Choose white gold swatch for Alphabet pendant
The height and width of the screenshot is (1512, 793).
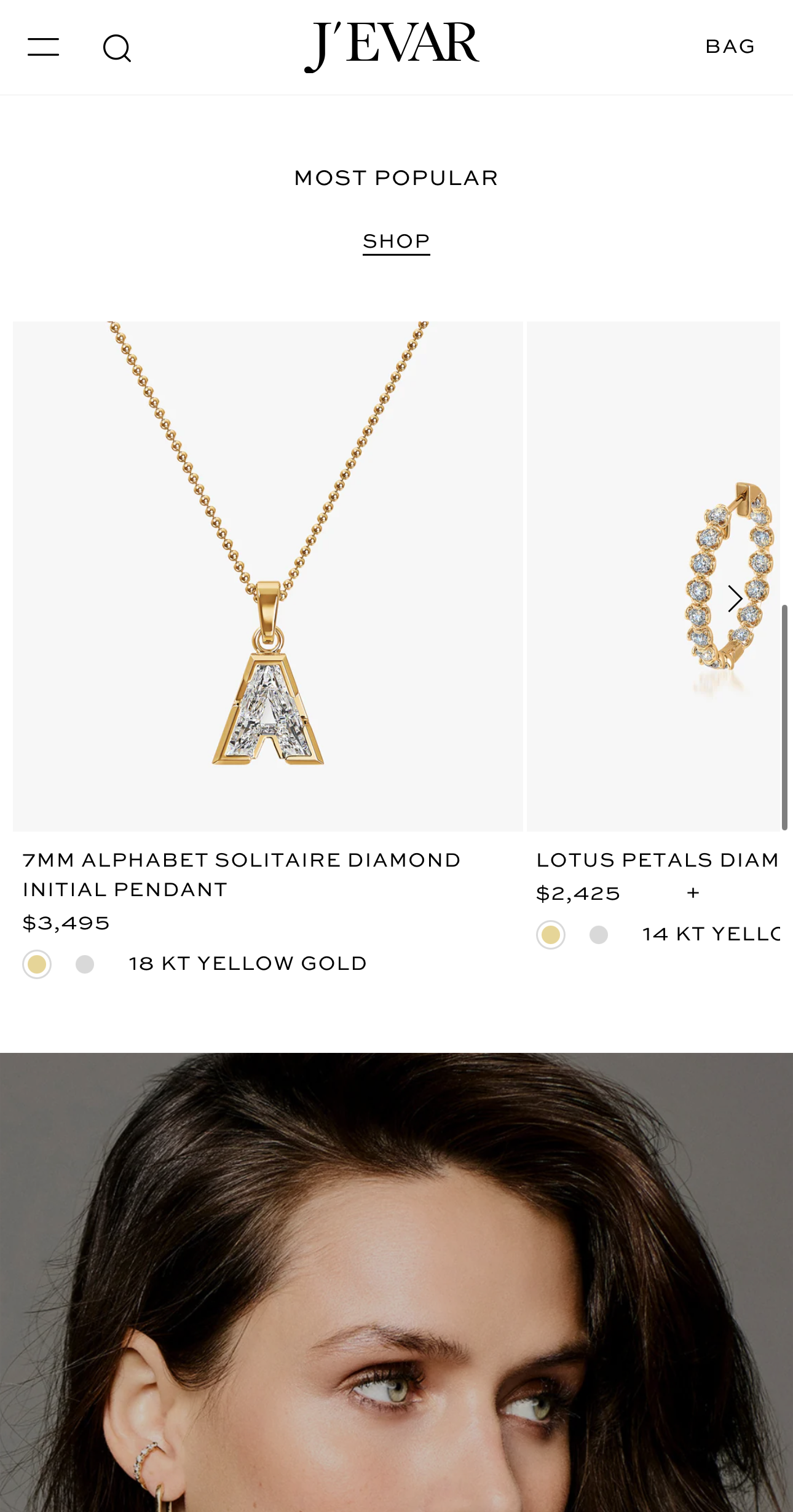85,964
